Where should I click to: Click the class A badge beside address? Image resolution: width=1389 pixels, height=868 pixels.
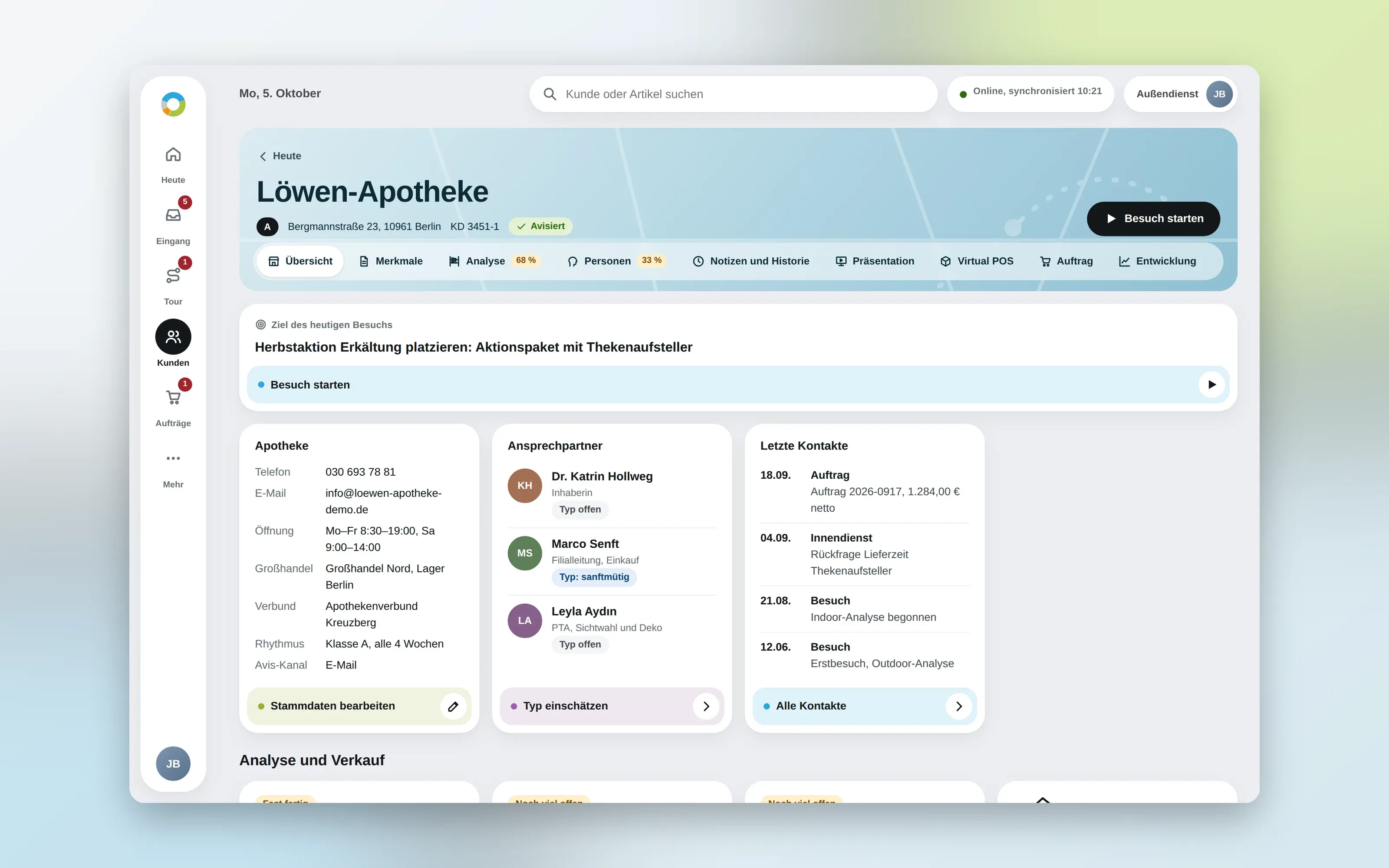[267, 227]
